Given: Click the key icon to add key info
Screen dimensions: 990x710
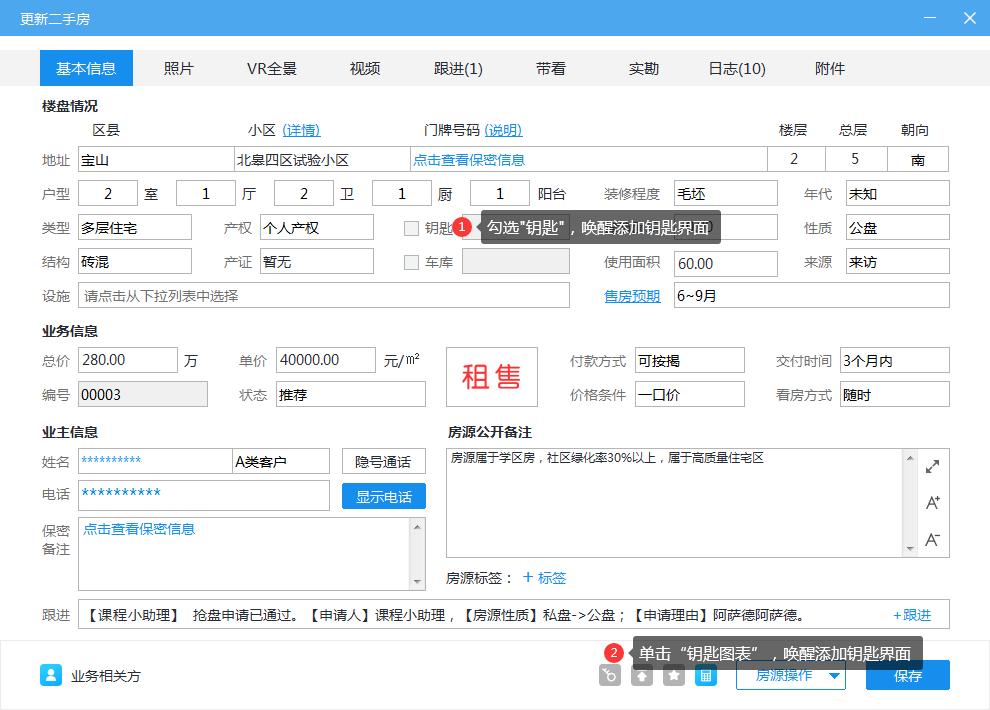Looking at the screenshot, I should click(609, 676).
